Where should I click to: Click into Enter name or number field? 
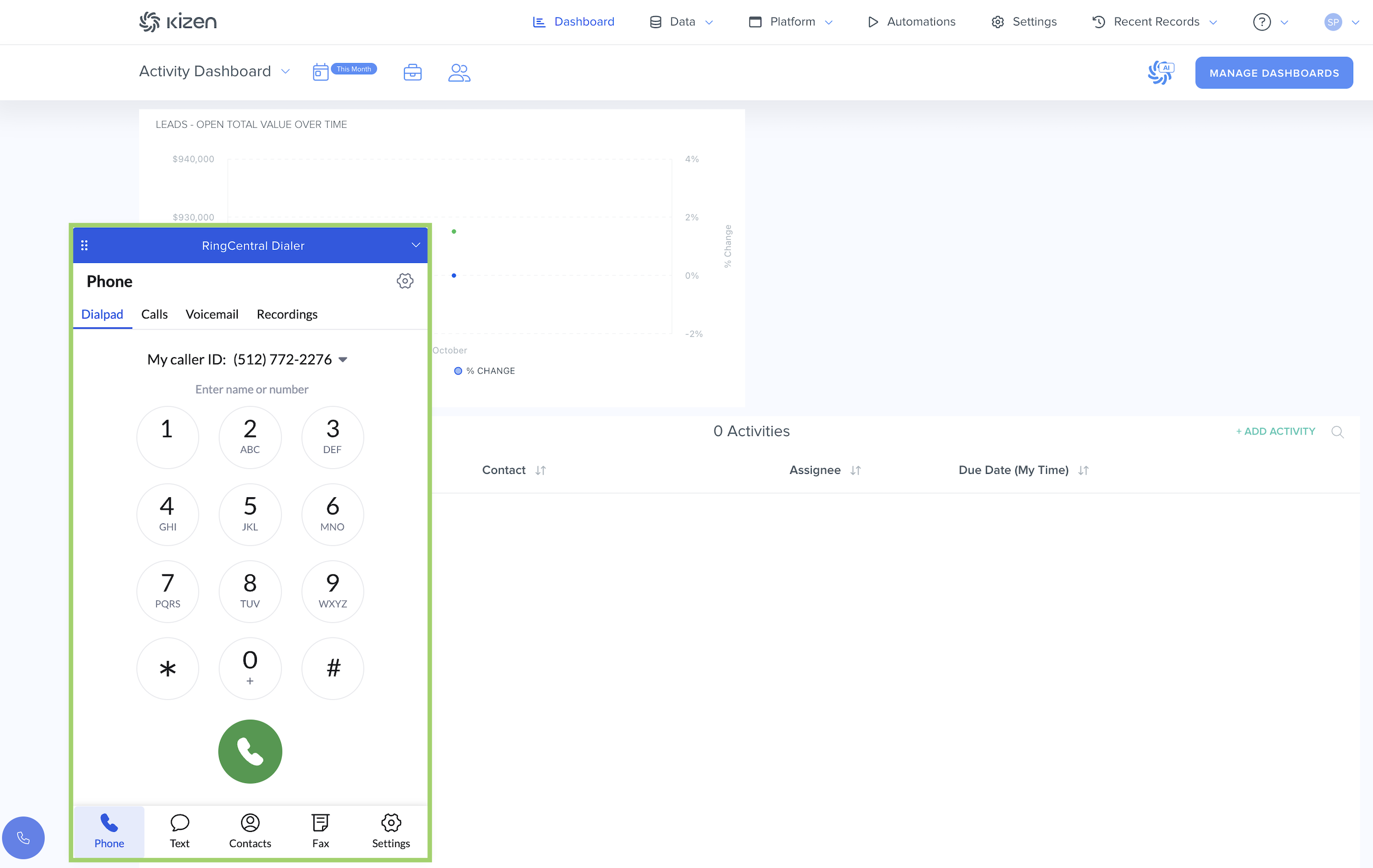(x=251, y=389)
